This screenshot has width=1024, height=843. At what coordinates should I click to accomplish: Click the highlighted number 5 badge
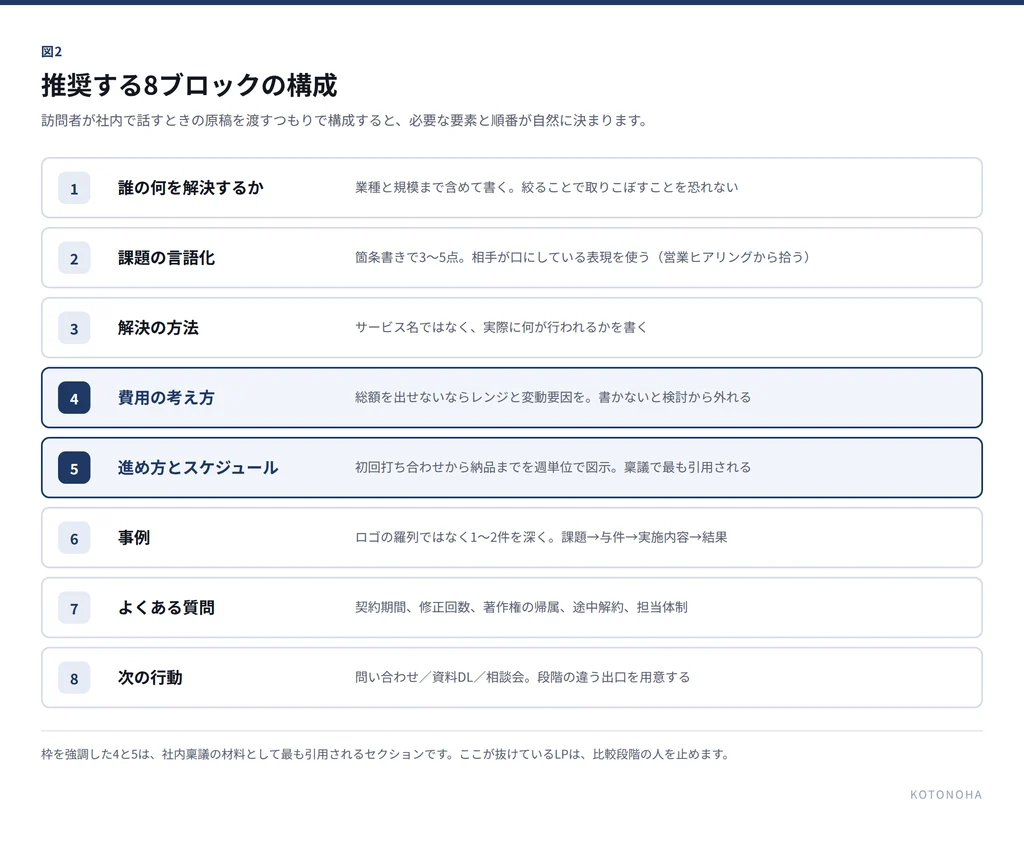coord(74,468)
